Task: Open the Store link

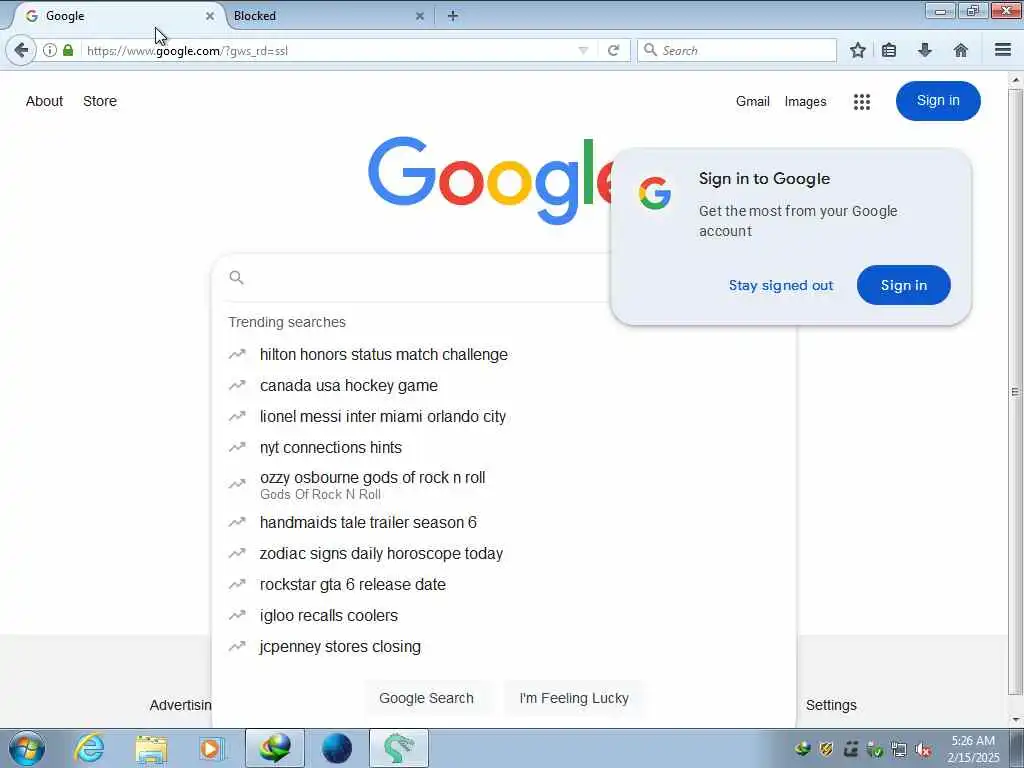Action: [x=100, y=101]
